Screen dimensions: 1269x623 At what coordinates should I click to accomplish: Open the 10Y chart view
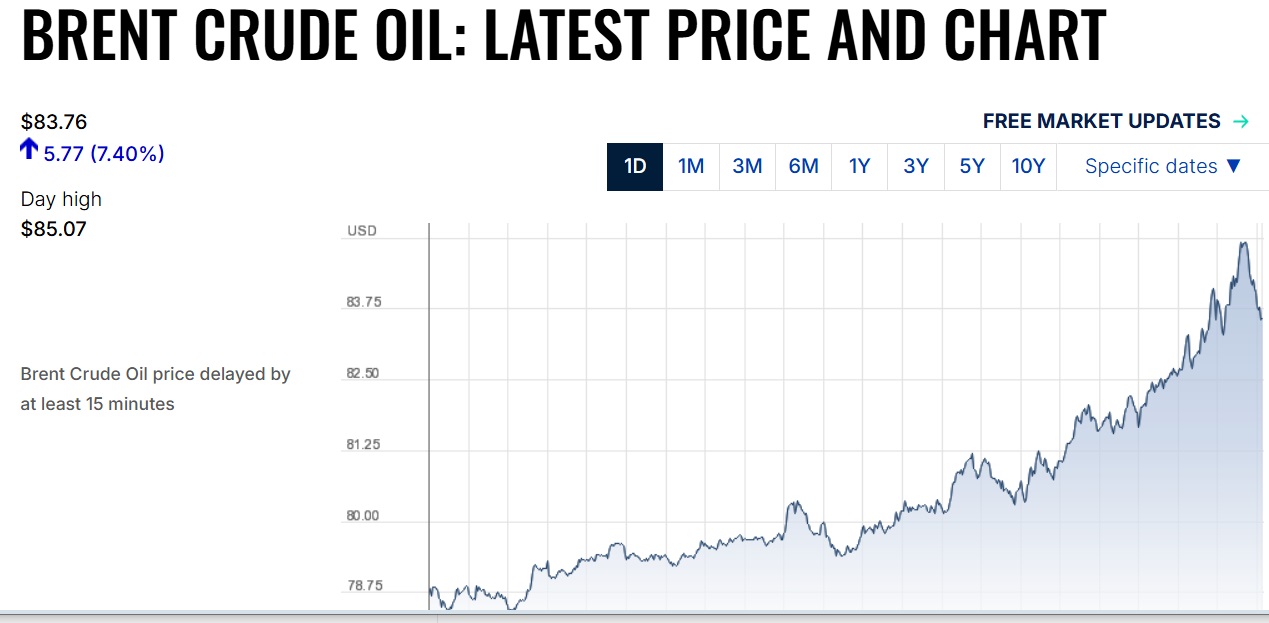click(x=1028, y=166)
